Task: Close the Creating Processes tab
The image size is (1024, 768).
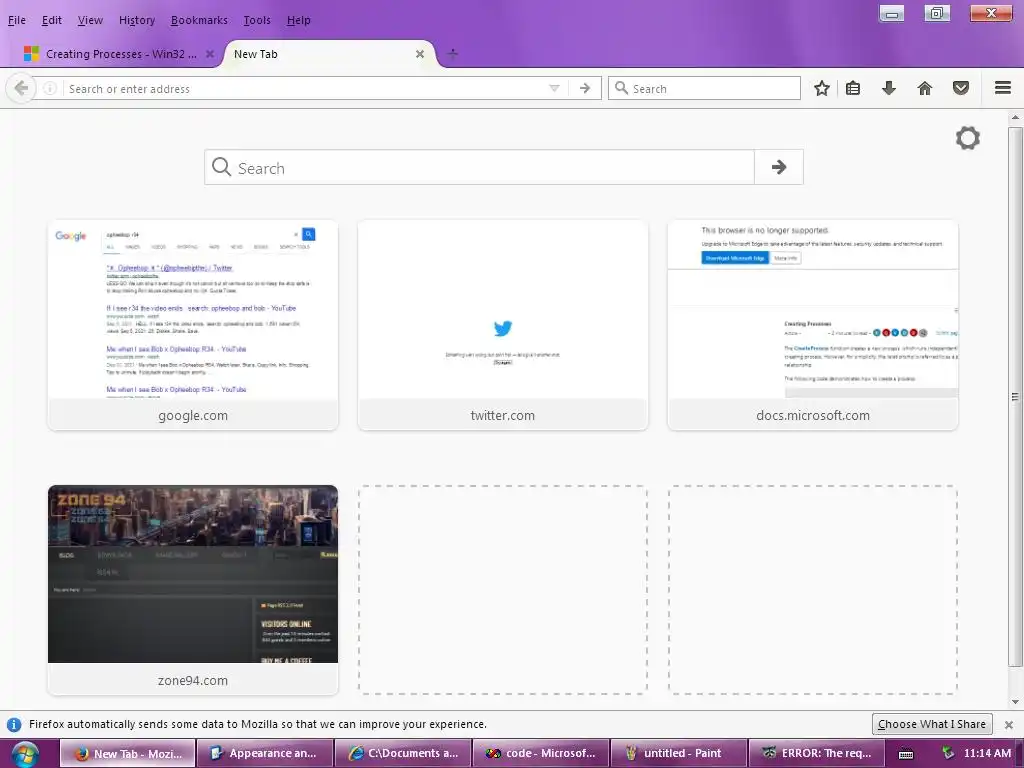Action: point(210,54)
